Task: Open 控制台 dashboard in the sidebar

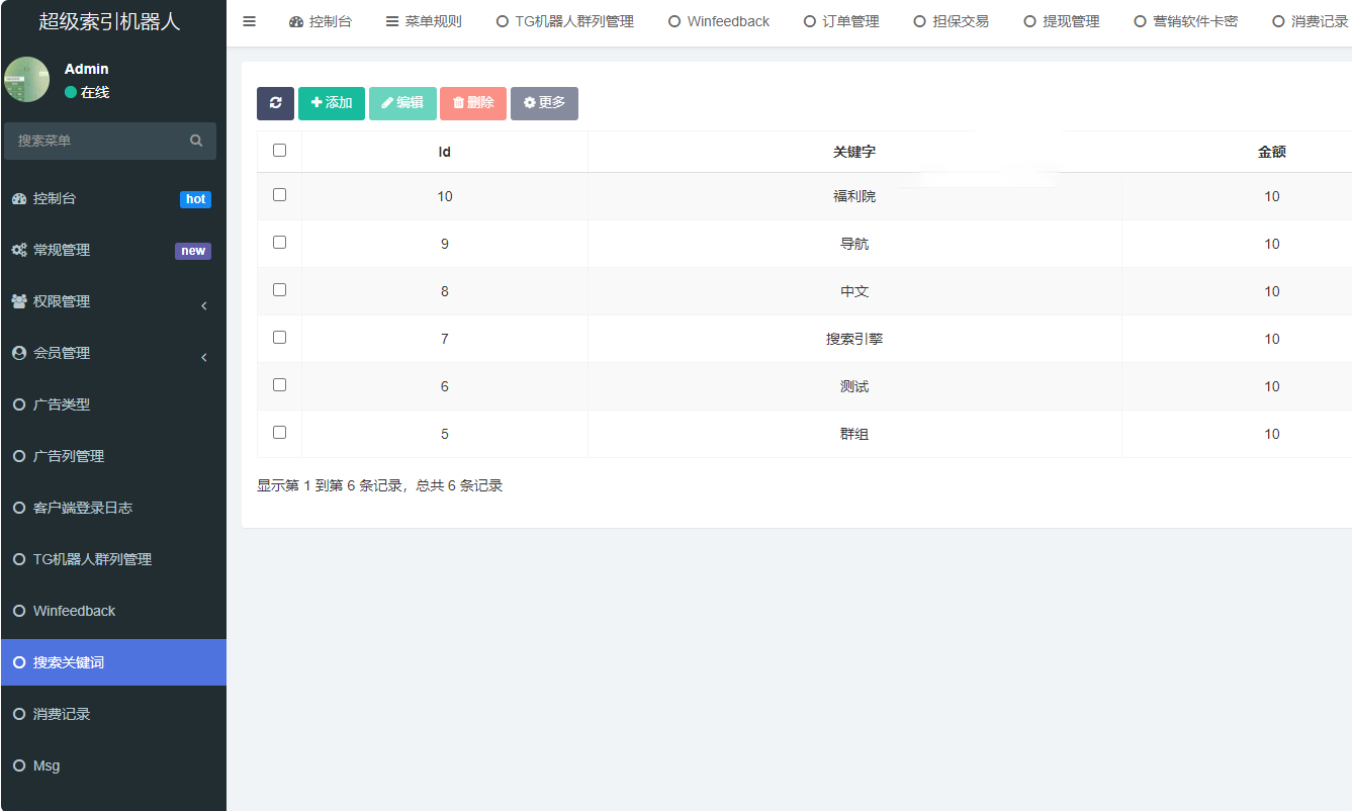Action: coord(55,199)
